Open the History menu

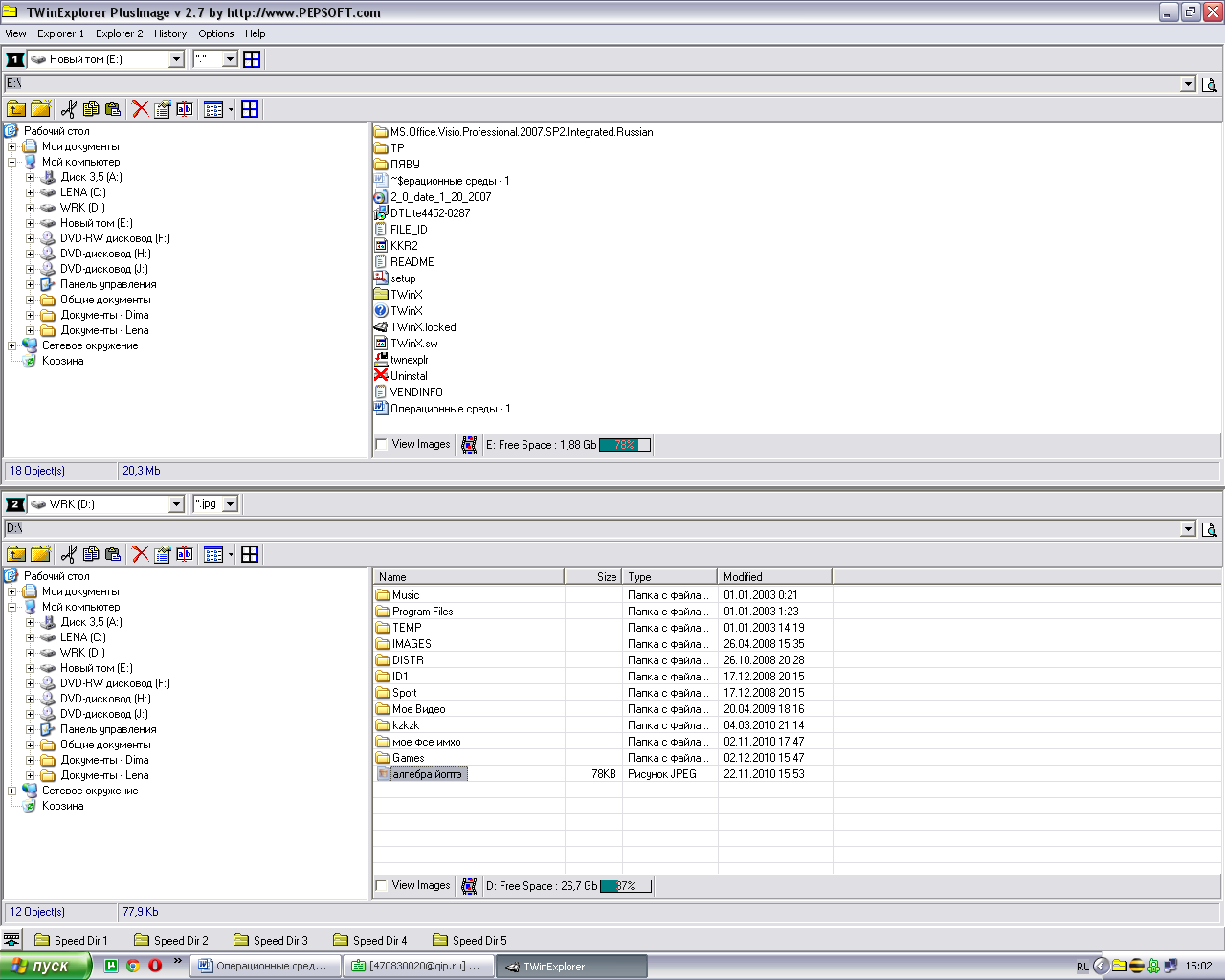tap(170, 33)
